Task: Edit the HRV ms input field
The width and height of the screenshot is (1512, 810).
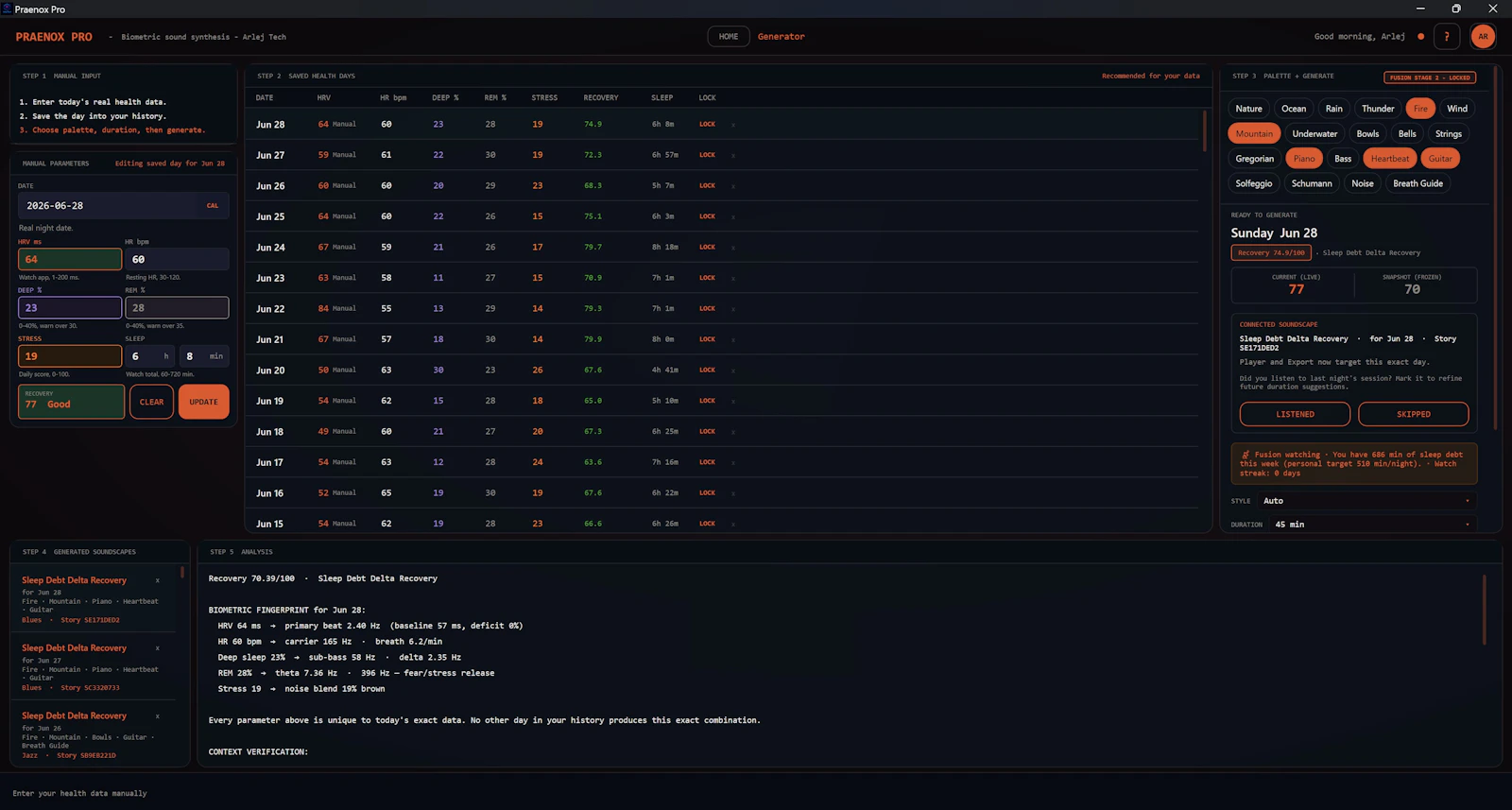Action: [70, 259]
